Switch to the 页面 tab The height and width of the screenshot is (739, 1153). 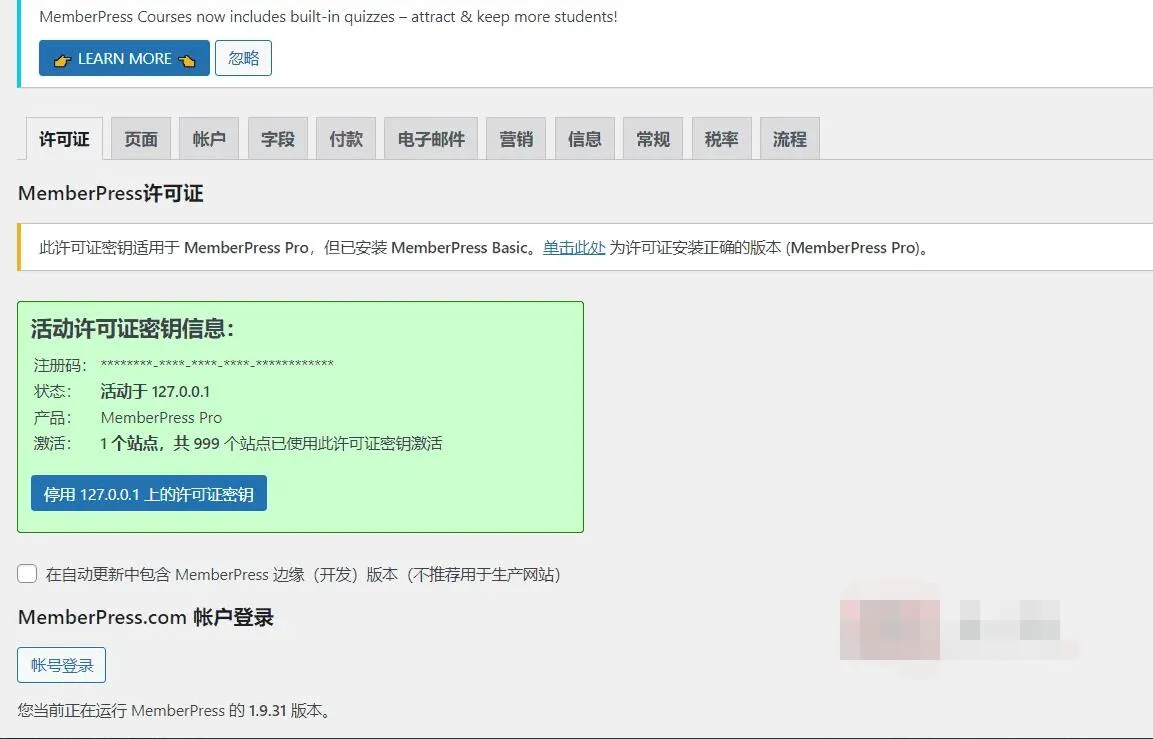click(140, 139)
